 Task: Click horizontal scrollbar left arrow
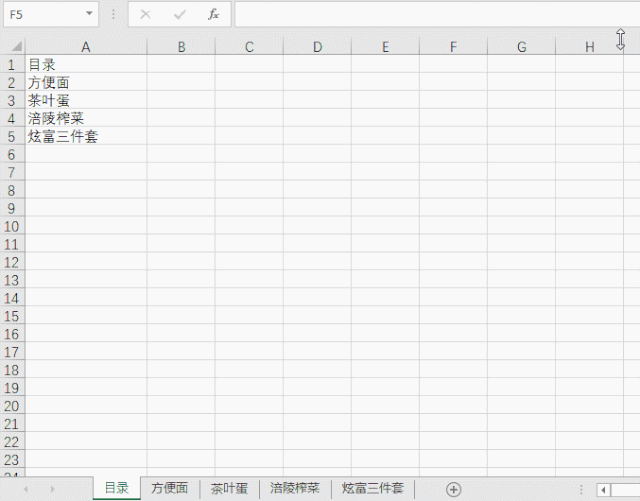pyautogui.click(x=603, y=489)
